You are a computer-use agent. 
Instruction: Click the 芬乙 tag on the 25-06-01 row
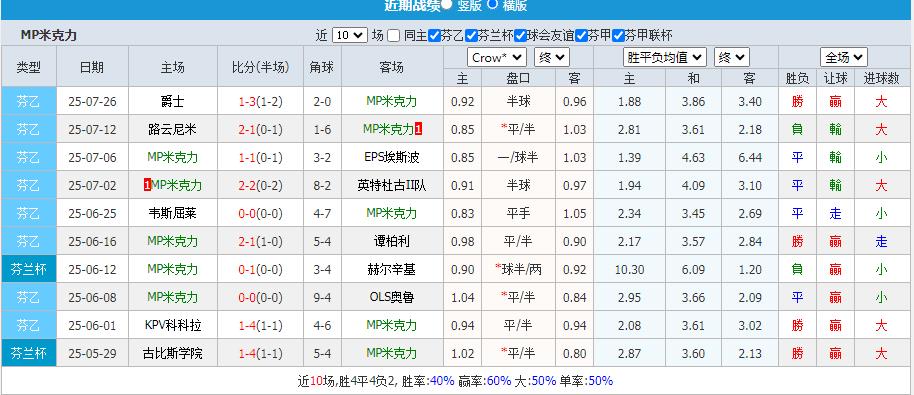pos(29,325)
